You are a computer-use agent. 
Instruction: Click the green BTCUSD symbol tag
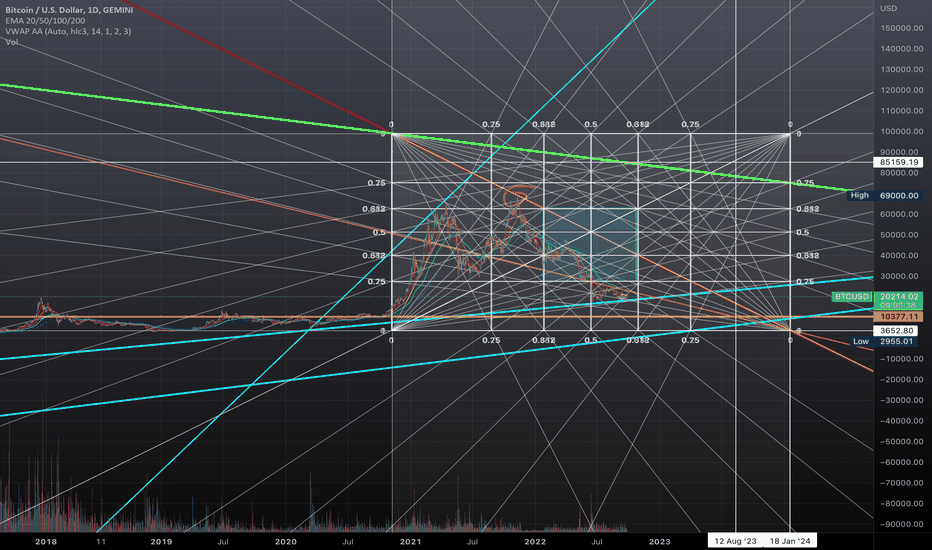[852, 296]
